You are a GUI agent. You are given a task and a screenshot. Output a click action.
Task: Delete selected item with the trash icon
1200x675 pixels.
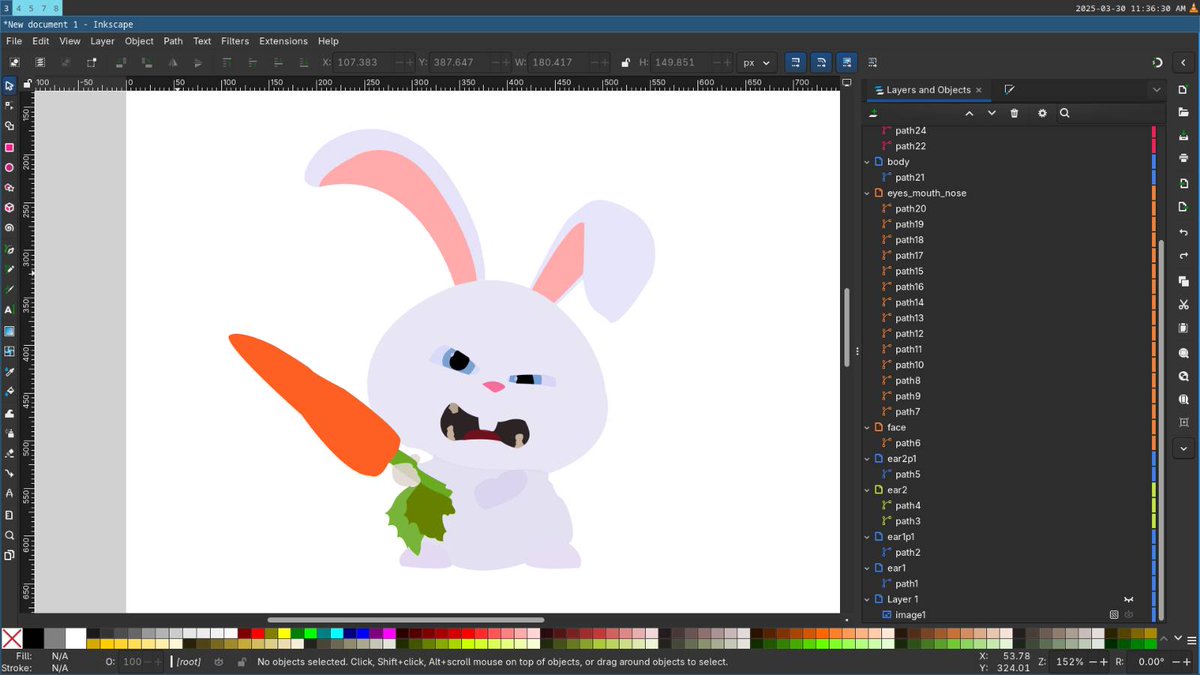point(1015,113)
